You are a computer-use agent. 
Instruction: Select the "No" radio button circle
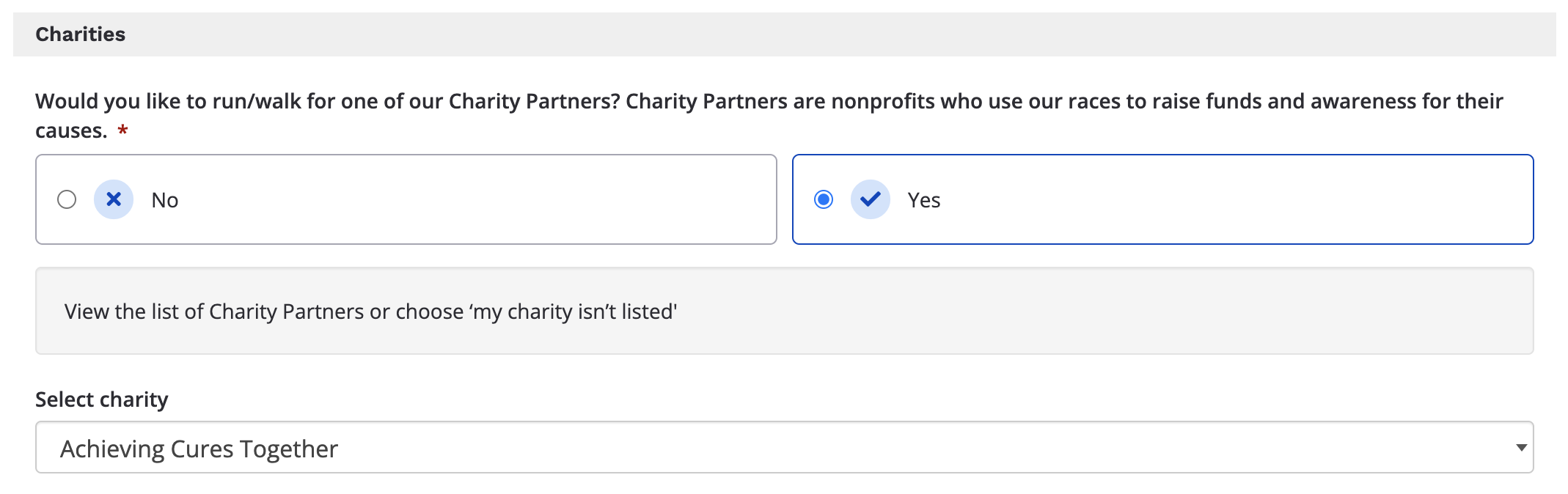pos(67,199)
